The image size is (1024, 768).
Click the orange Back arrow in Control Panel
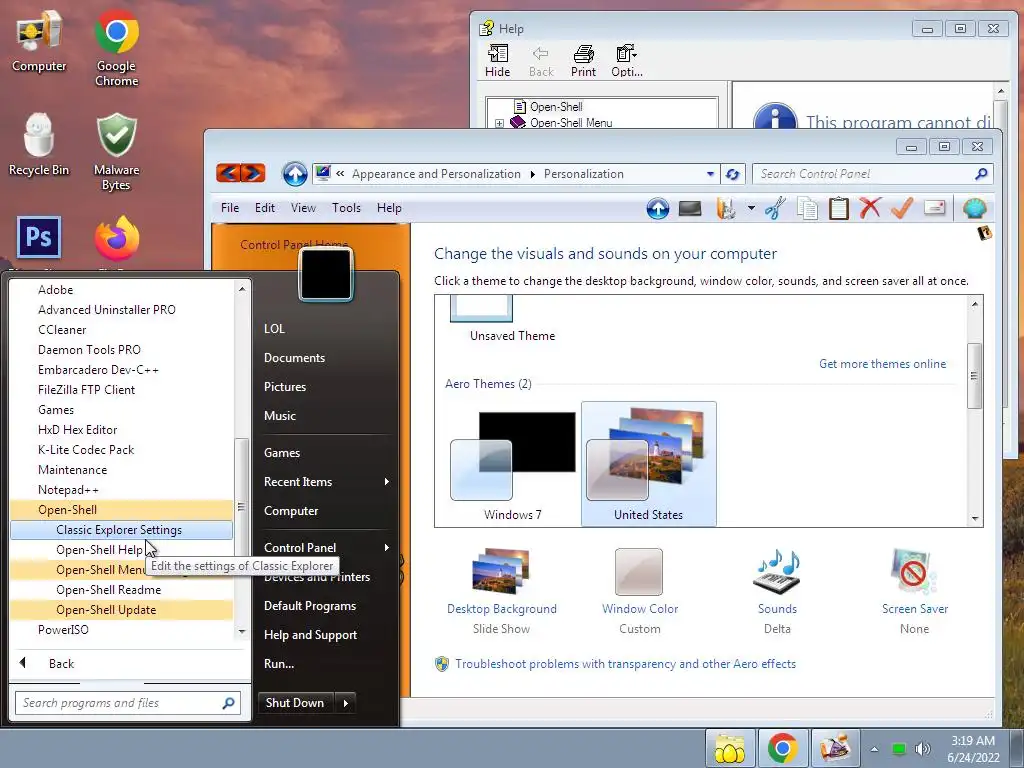[228, 173]
